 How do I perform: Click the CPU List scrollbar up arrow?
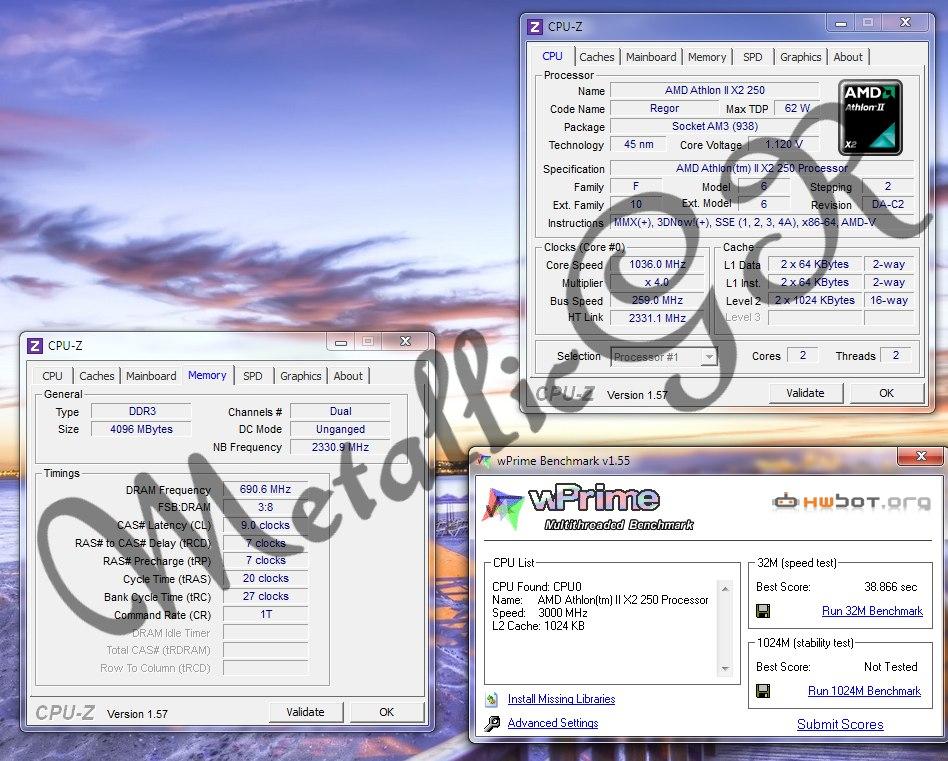click(x=725, y=588)
